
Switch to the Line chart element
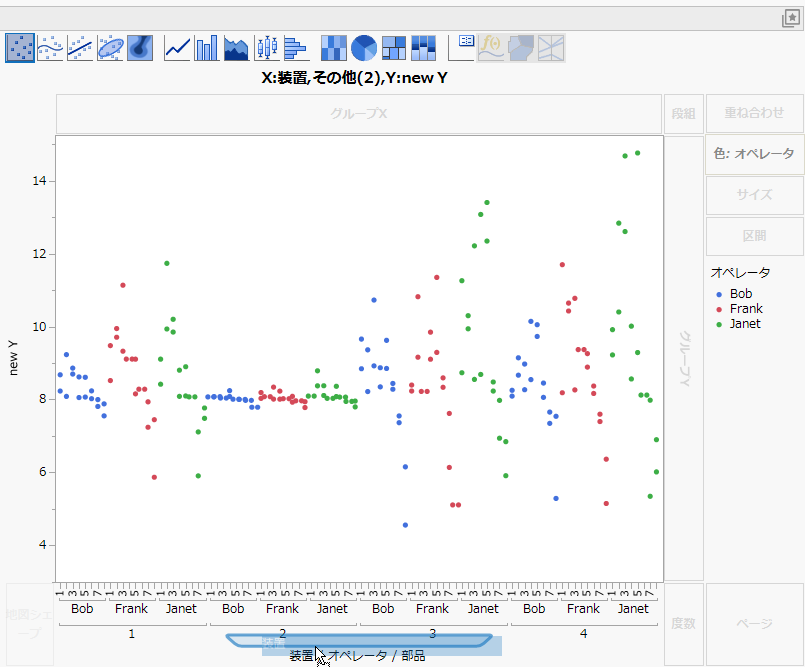(178, 48)
